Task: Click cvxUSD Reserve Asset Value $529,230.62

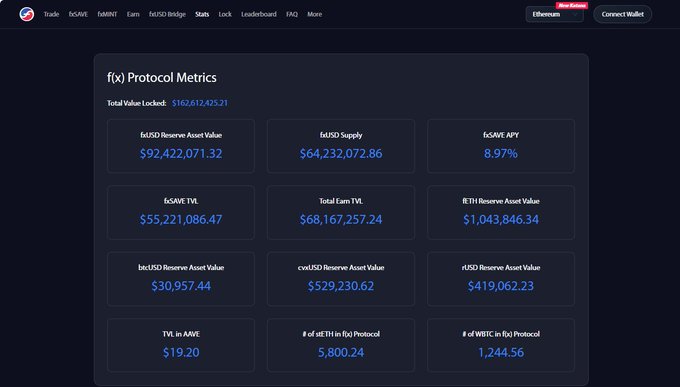Action: [x=341, y=286]
